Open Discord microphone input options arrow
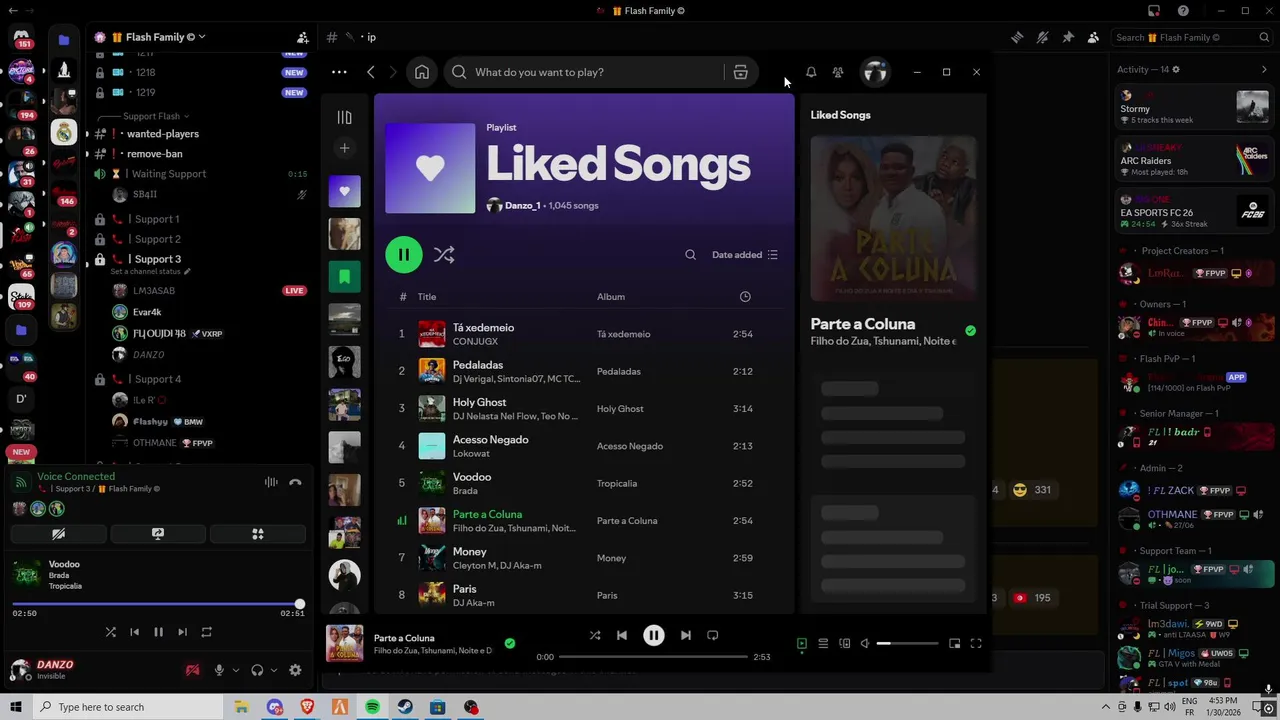The height and width of the screenshot is (720, 1280). pyautogui.click(x=236, y=670)
